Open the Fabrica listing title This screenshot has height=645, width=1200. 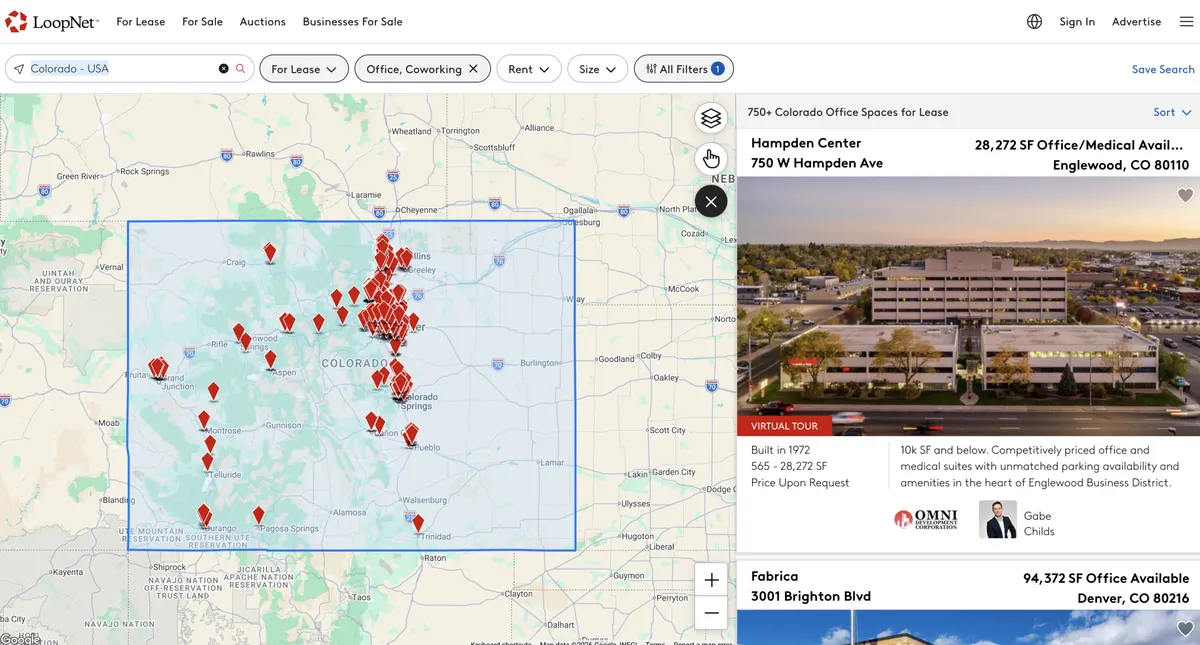(x=775, y=576)
